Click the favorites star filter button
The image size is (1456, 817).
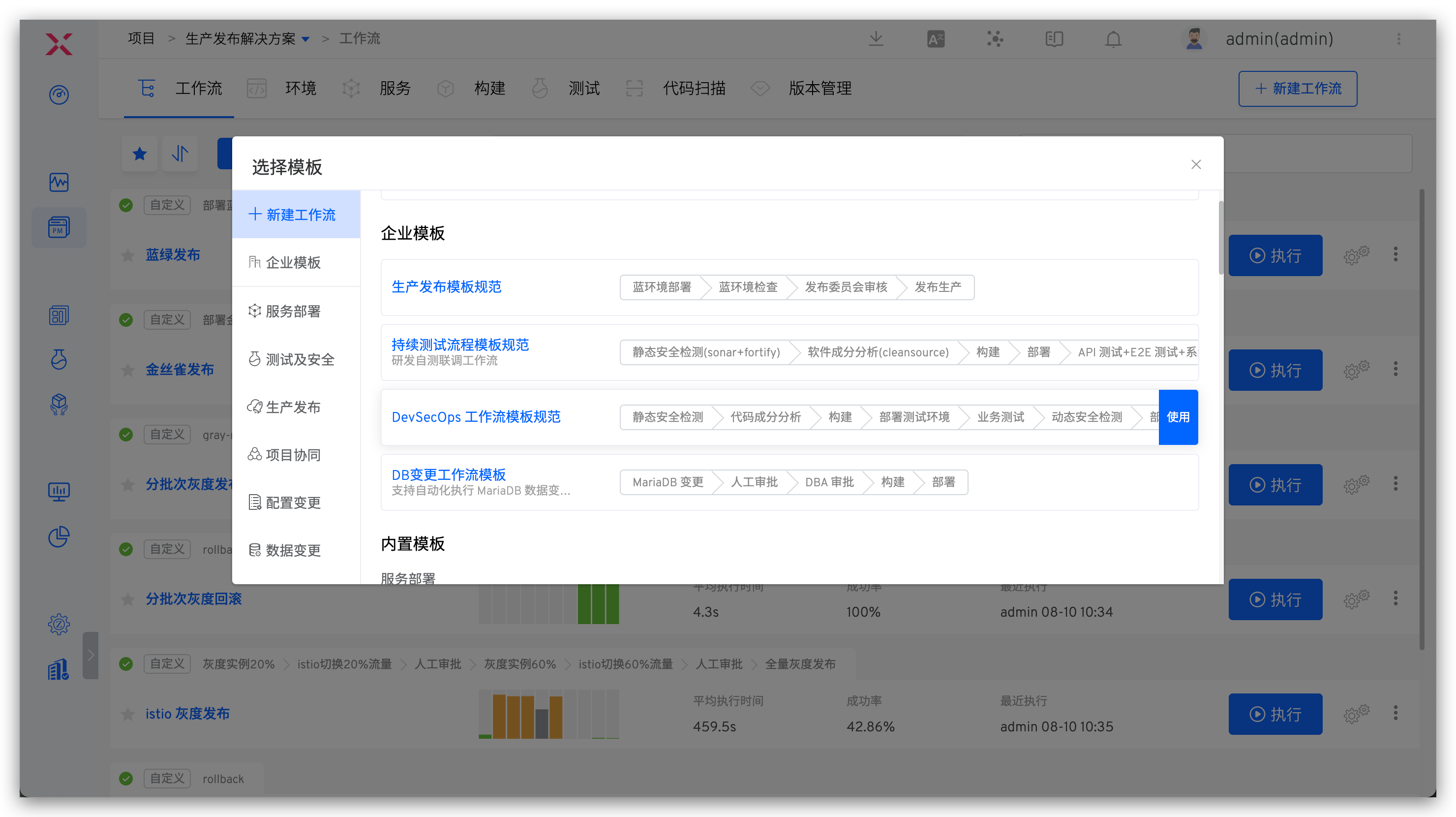click(x=140, y=153)
